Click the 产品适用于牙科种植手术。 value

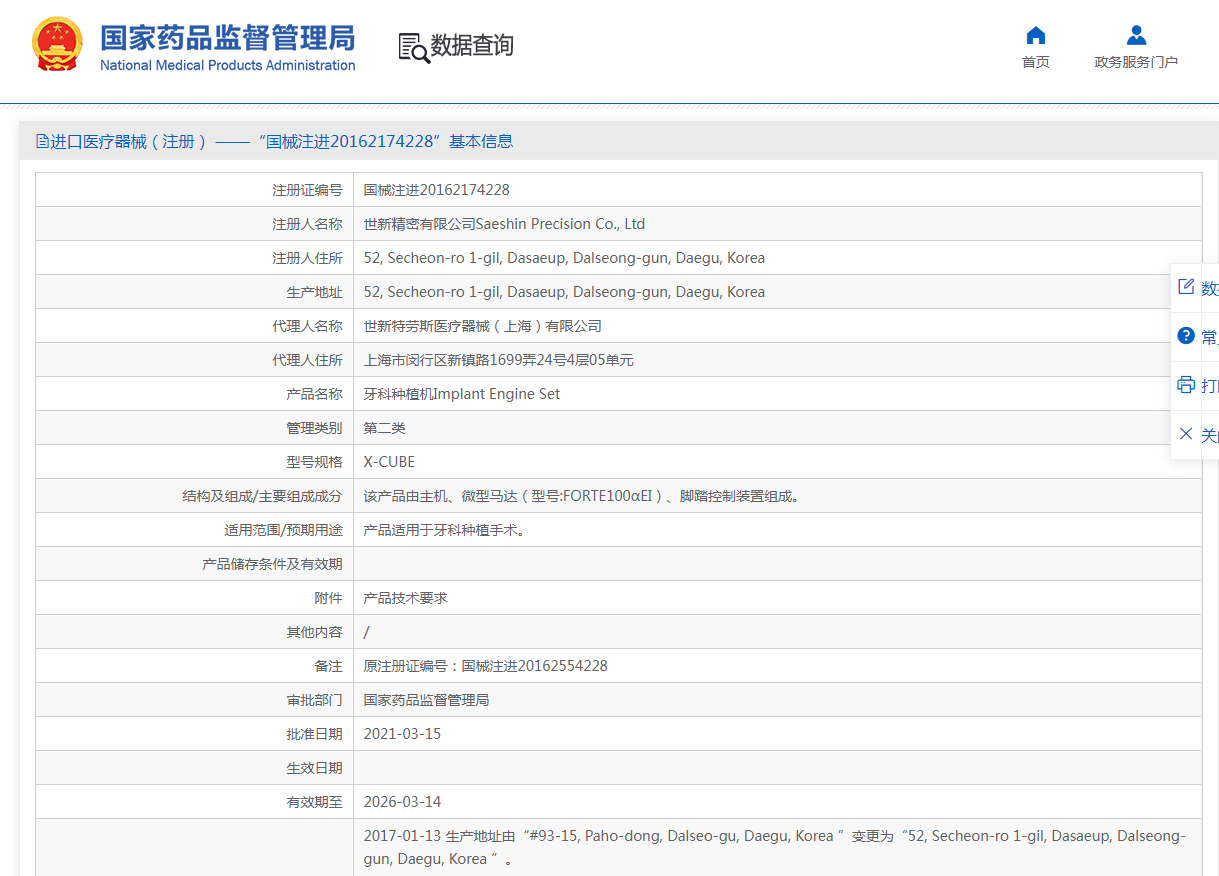point(445,530)
